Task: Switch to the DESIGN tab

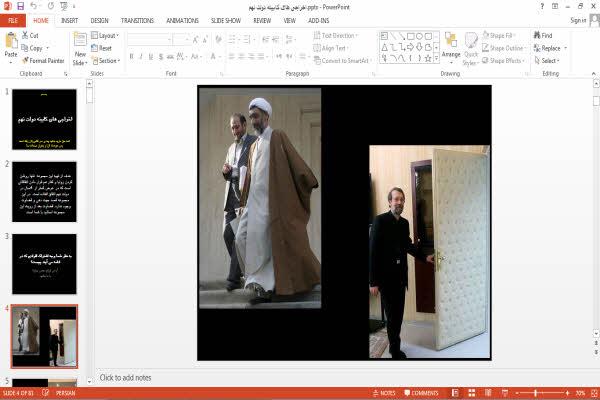Action: tap(99, 20)
